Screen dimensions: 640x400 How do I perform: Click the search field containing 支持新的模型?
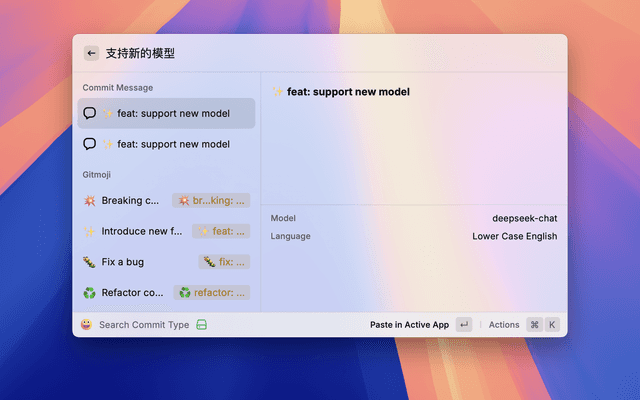(x=300, y=53)
